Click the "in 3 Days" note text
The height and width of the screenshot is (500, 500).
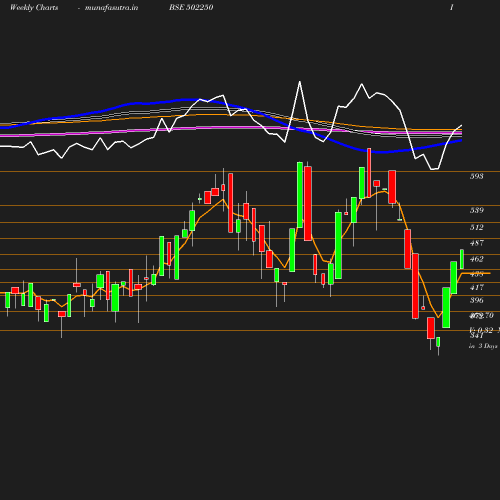pos(483,346)
